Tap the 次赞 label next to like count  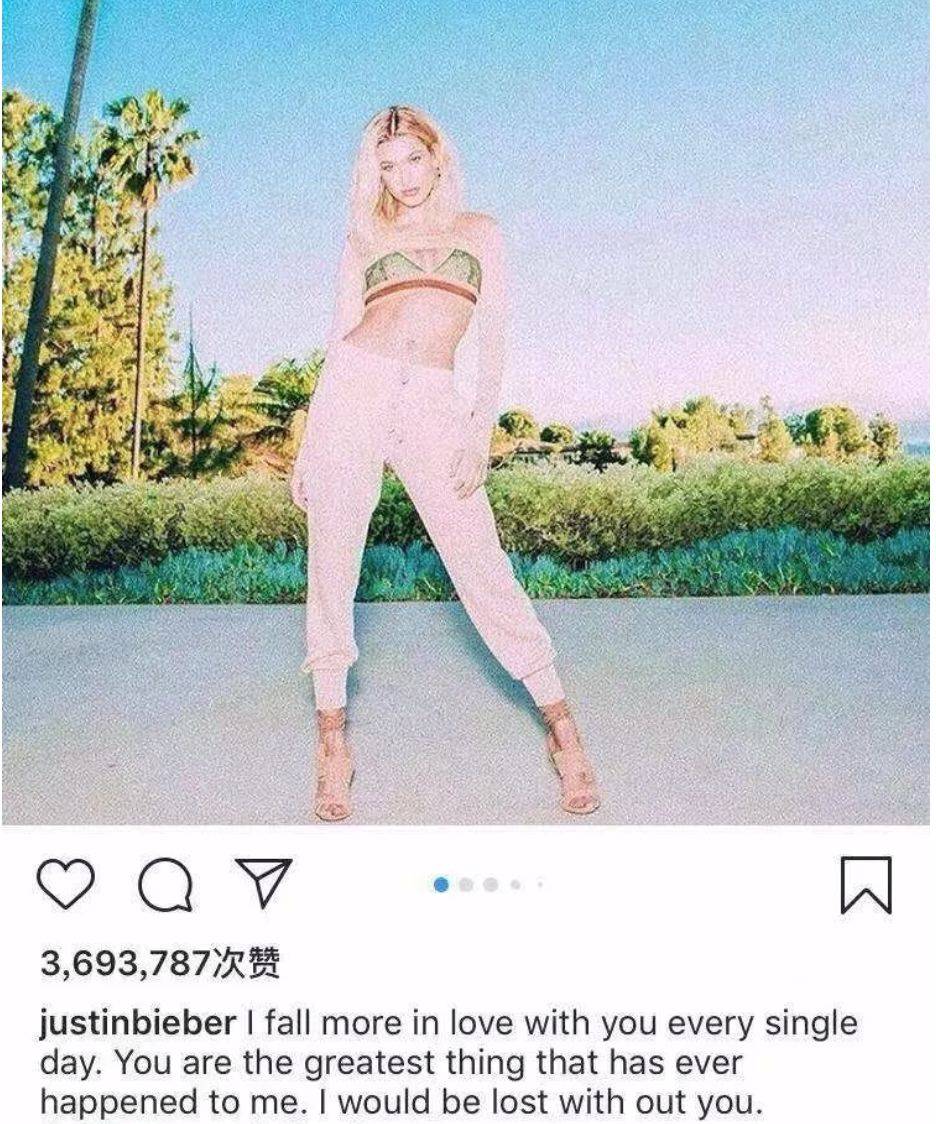point(247,963)
